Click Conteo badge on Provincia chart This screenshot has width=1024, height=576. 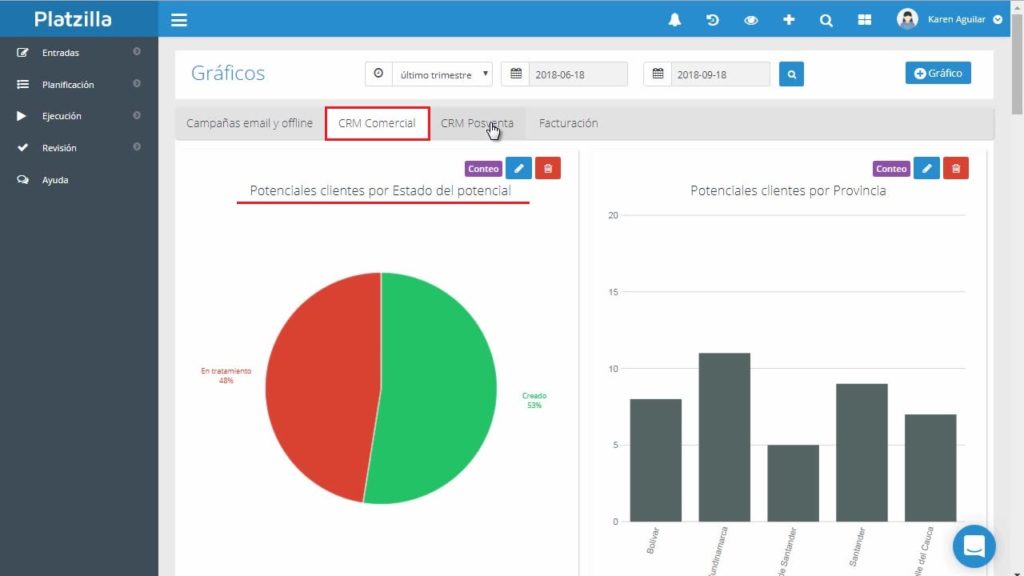click(891, 168)
